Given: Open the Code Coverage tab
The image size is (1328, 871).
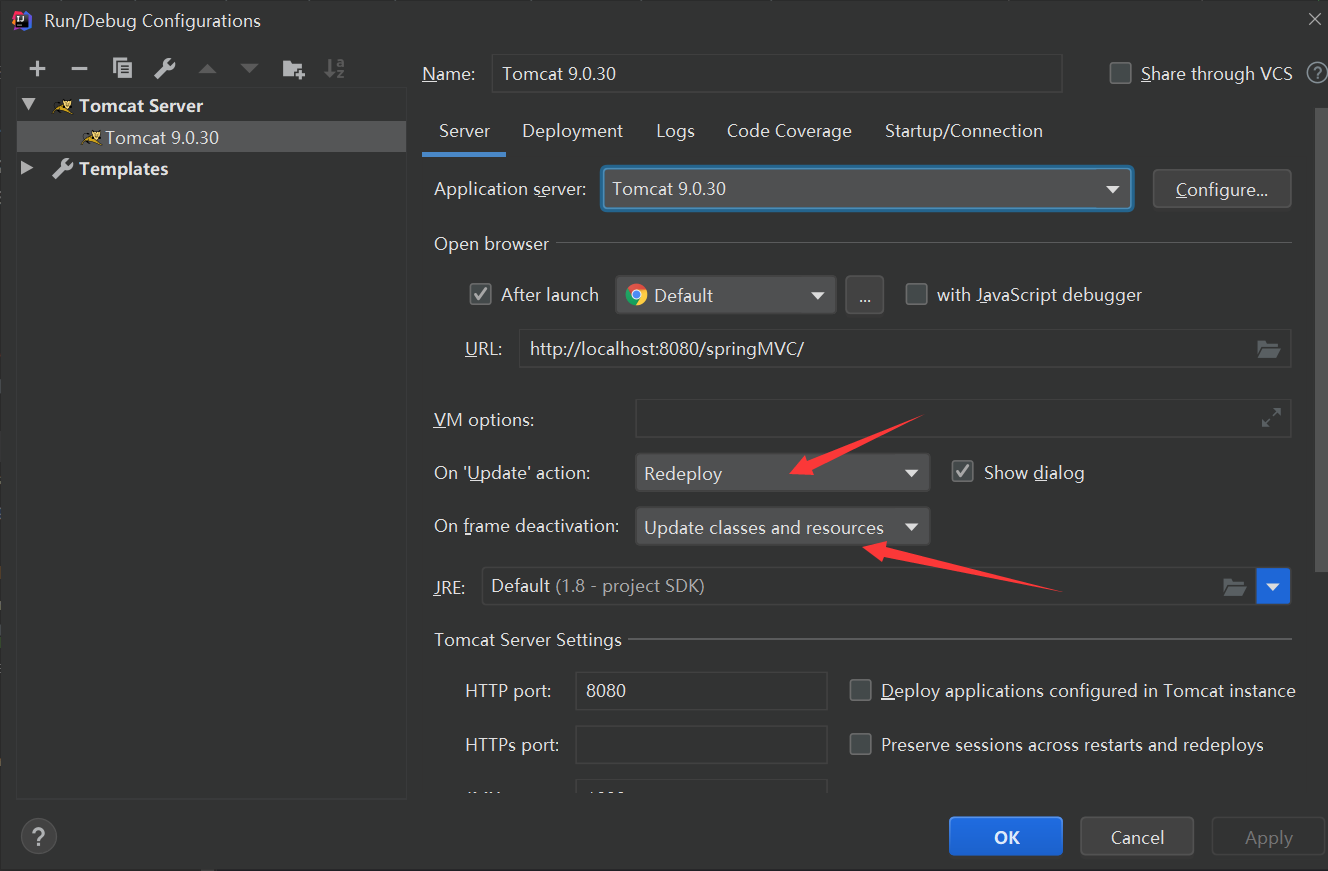Looking at the screenshot, I should [x=789, y=131].
